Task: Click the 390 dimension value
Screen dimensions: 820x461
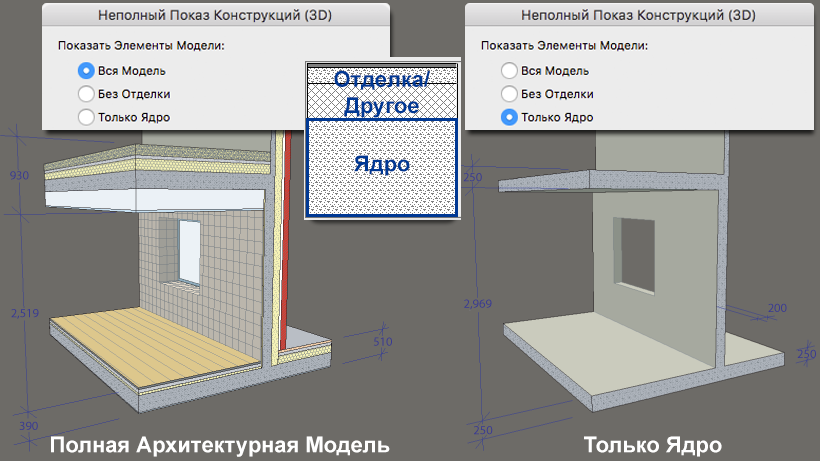Action: 29,426
